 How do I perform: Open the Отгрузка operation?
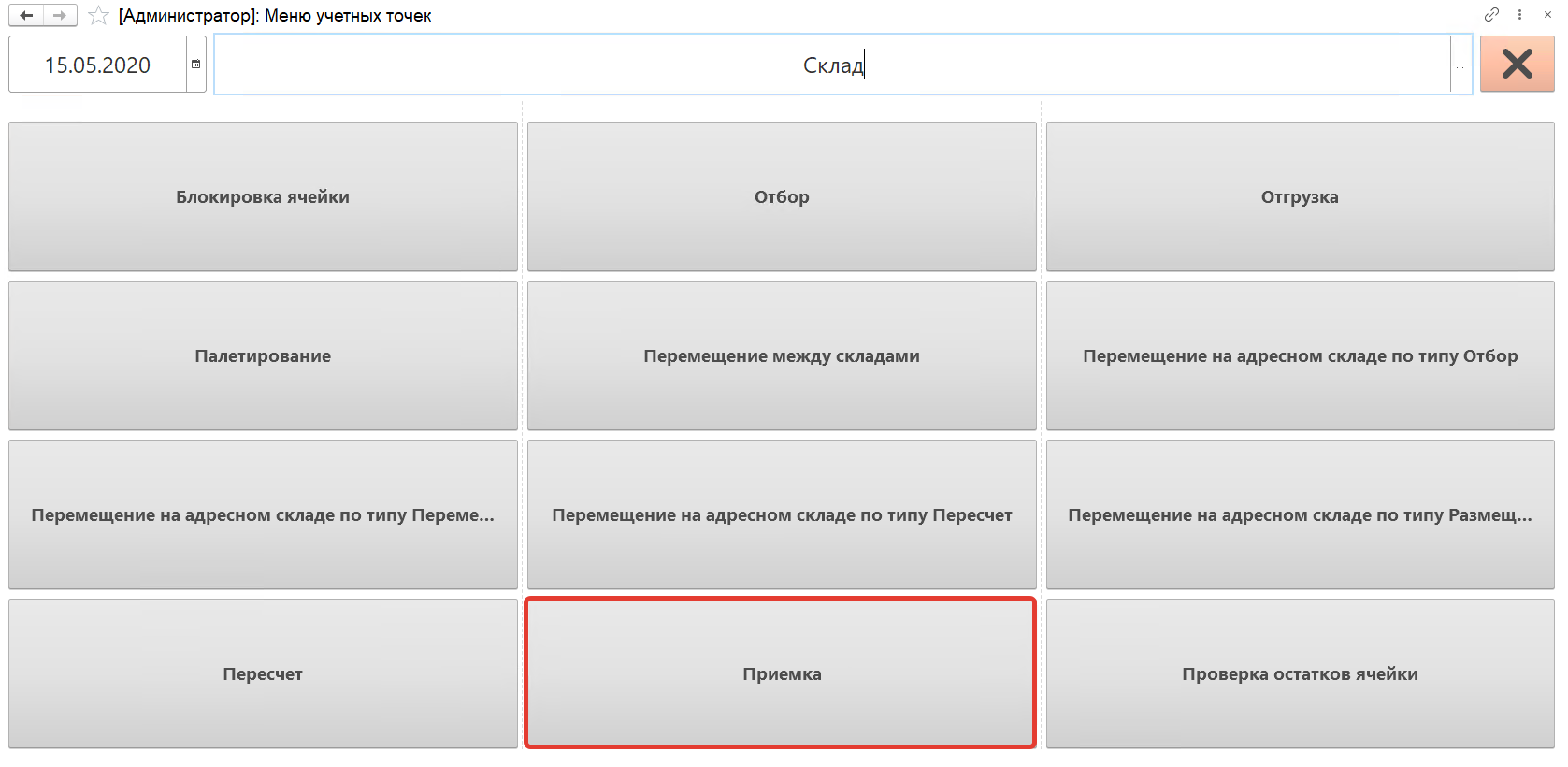[x=1300, y=196]
